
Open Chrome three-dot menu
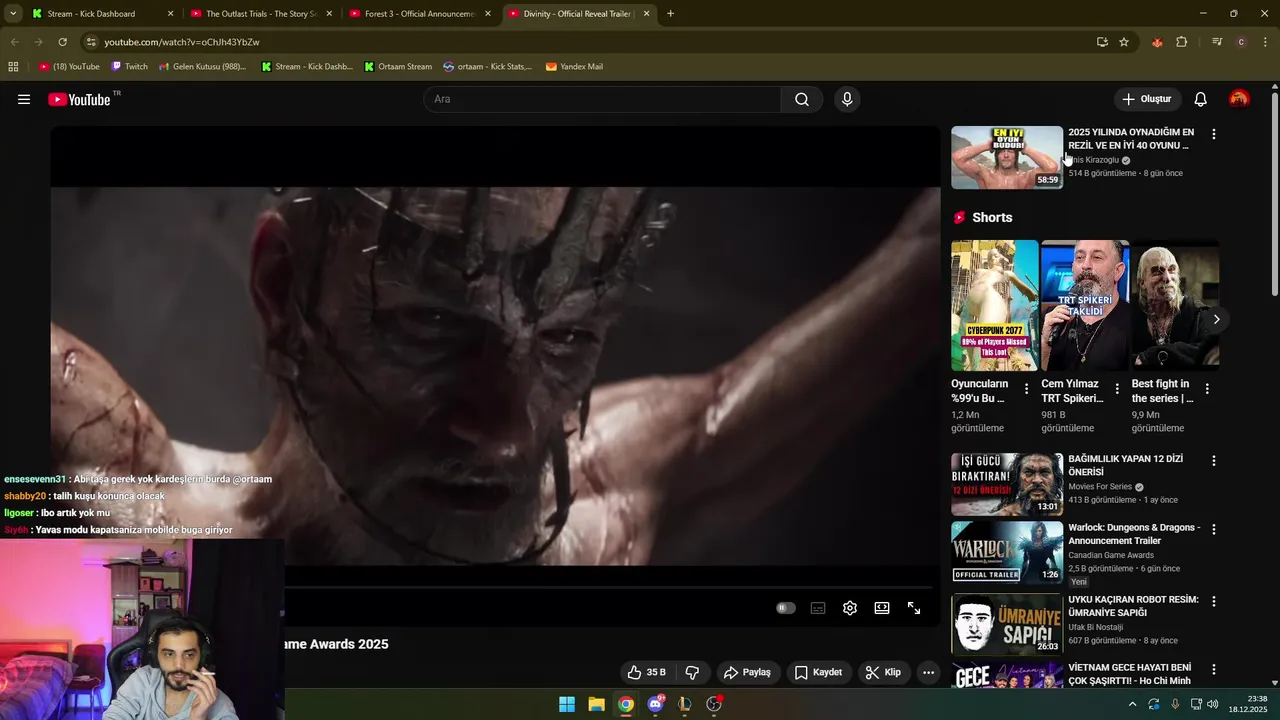1266,42
